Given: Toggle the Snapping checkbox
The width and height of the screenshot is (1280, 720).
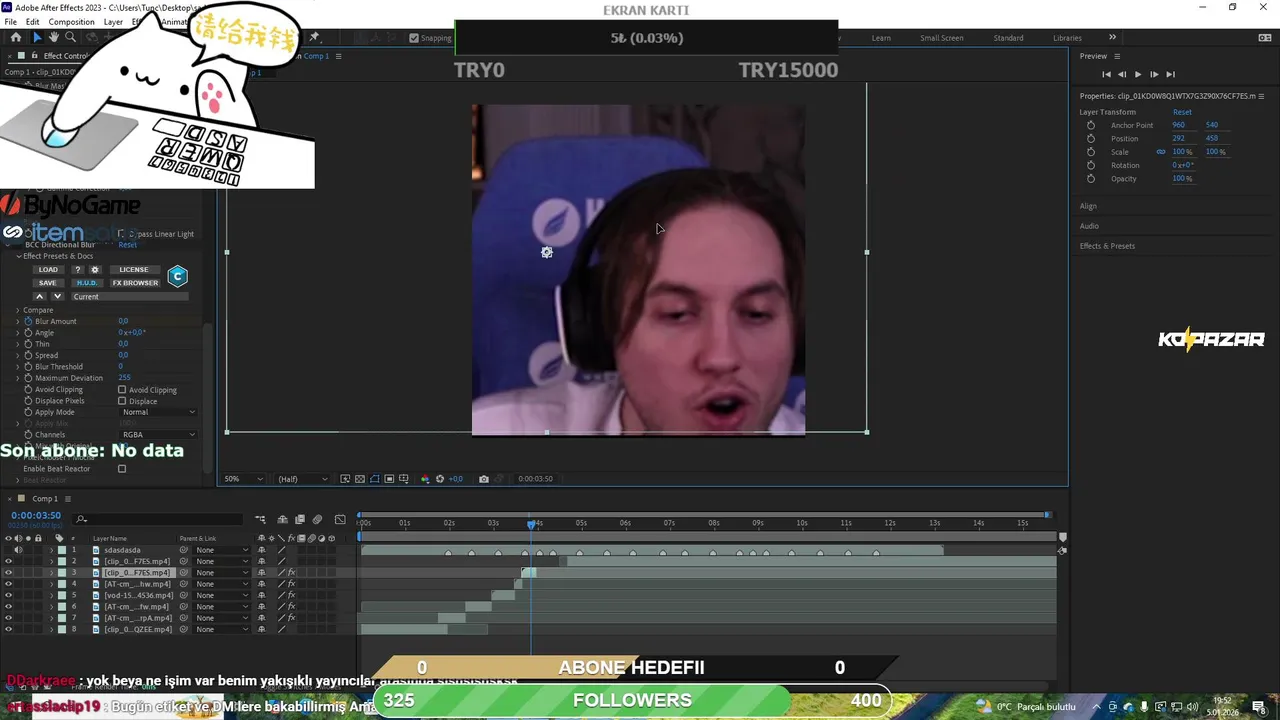Looking at the screenshot, I should click(x=414, y=38).
